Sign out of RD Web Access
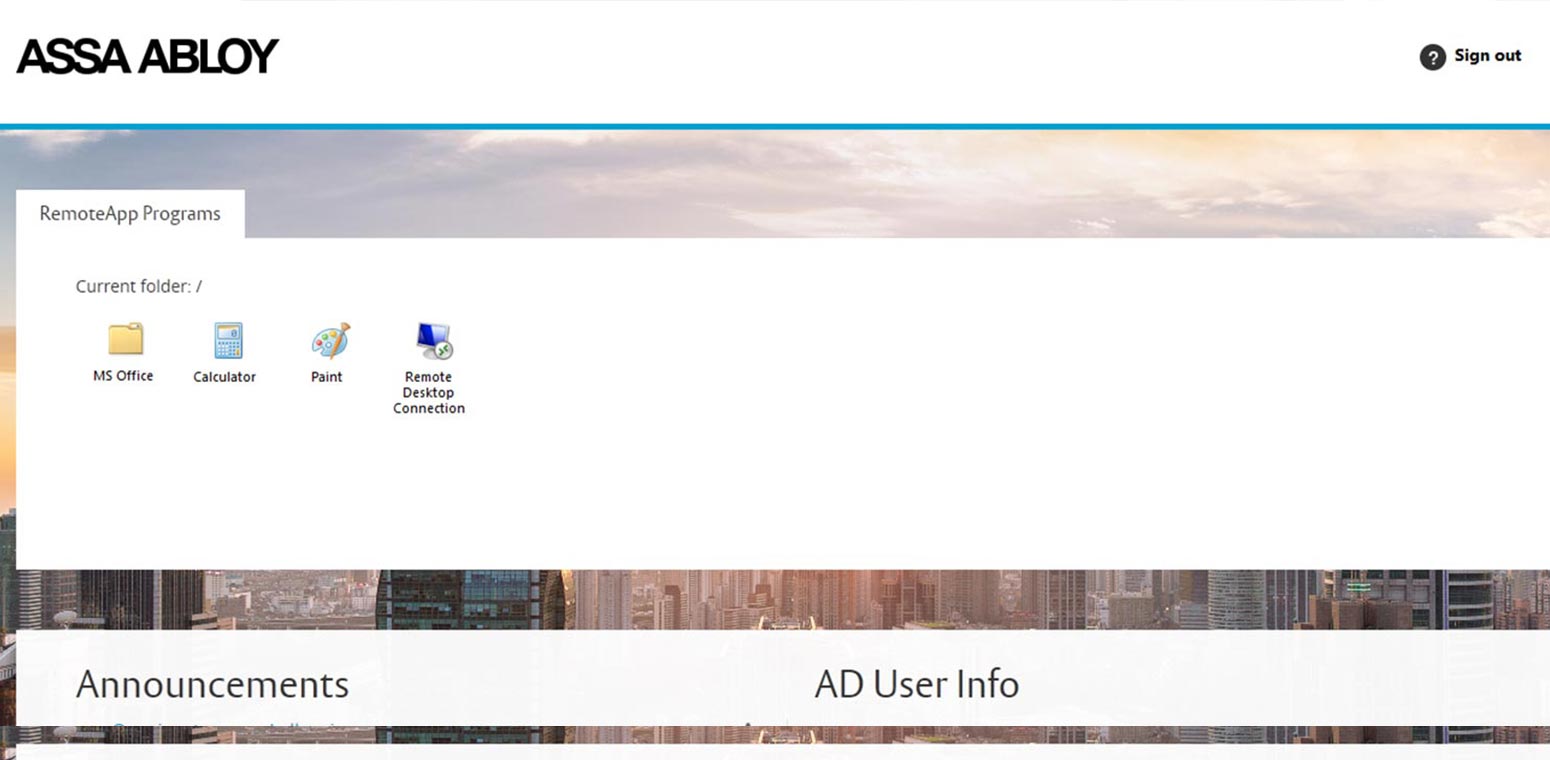The height and width of the screenshot is (760, 1550). click(x=1487, y=56)
